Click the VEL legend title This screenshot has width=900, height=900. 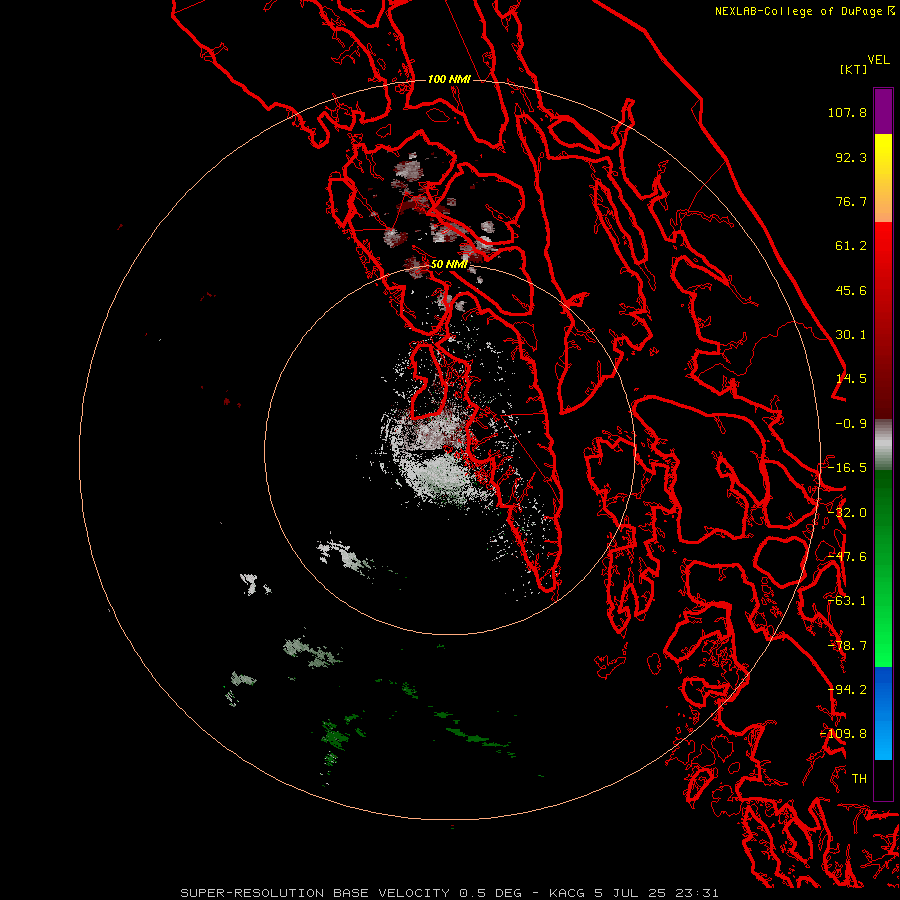click(x=878, y=60)
